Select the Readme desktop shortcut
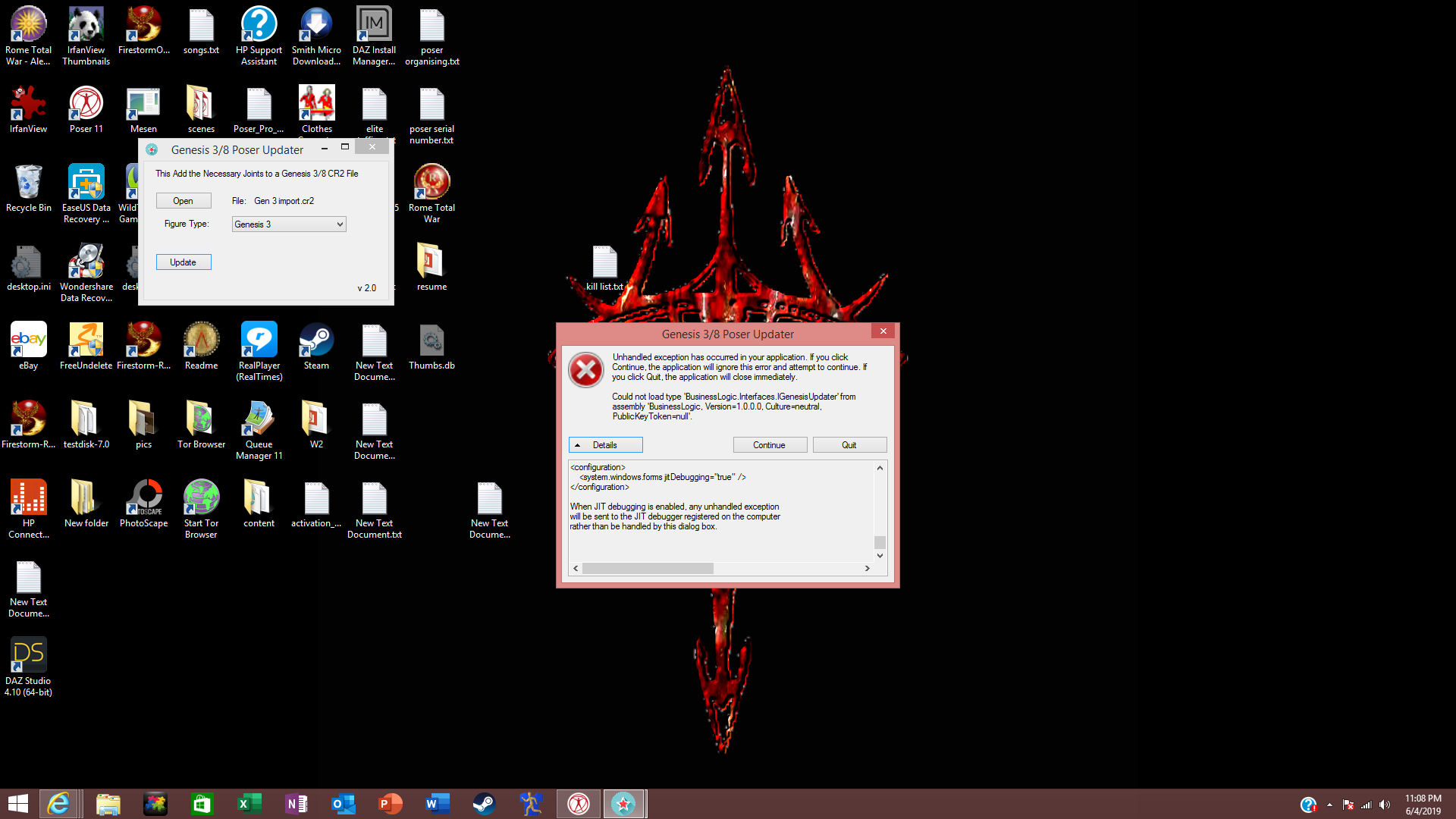This screenshot has height=819, width=1456. (x=202, y=346)
